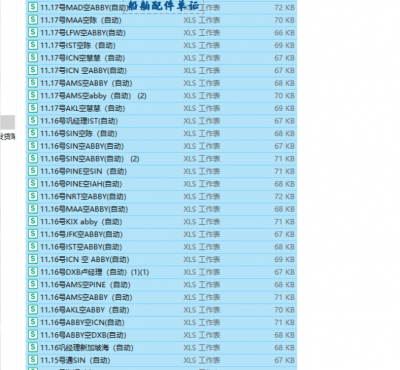Click the file icon of 11.16号PINE空IAH(自动)
Image resolution: width=400 pixels, height=370 pixels.
pyautogui.click(x=33, y=184)
